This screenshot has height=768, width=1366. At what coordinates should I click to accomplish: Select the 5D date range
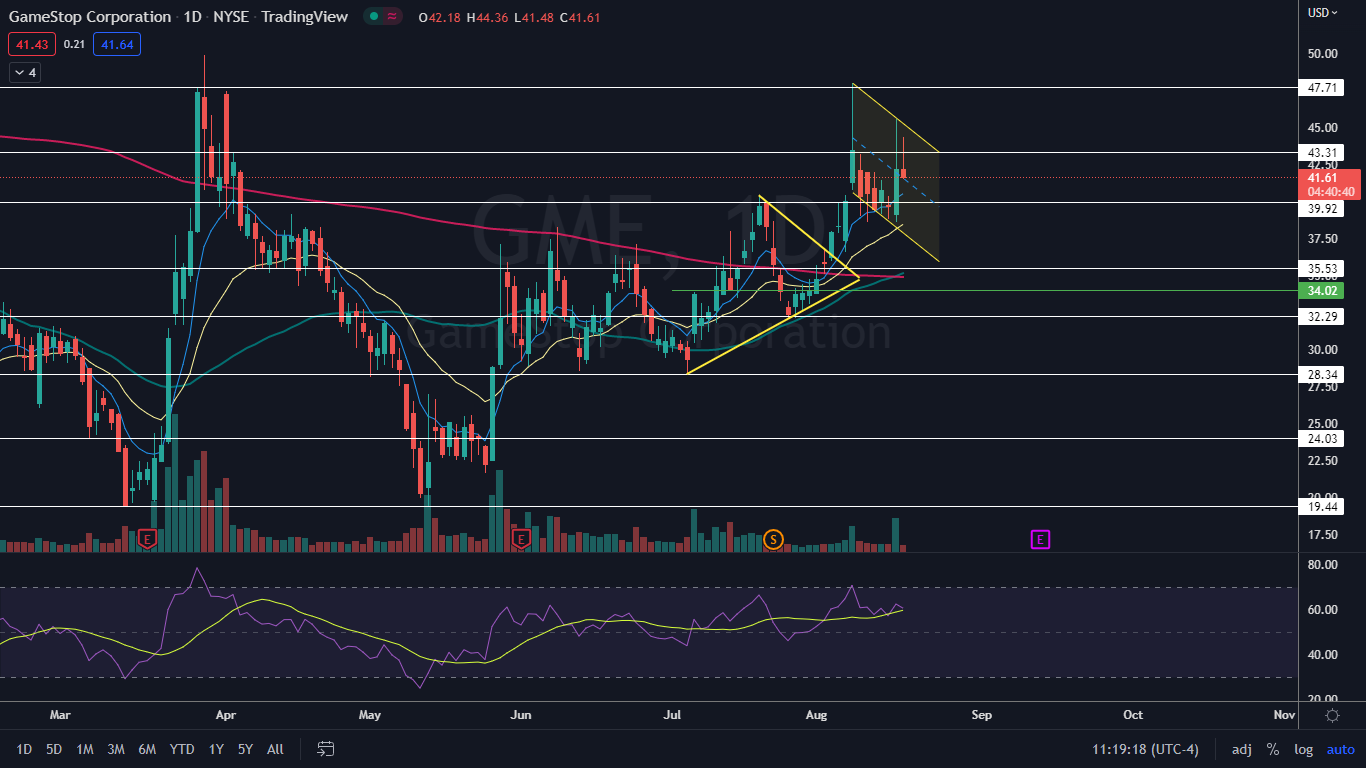[x=54, y=749]
